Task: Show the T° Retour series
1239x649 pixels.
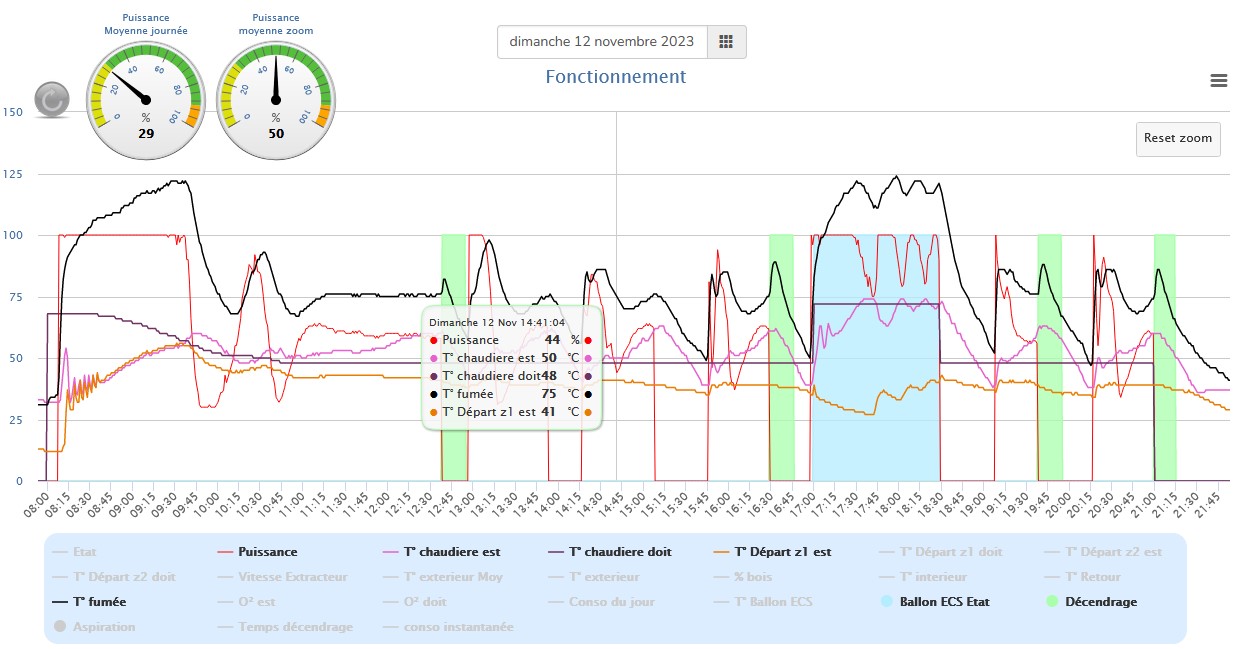Action: click(1083, 577)
